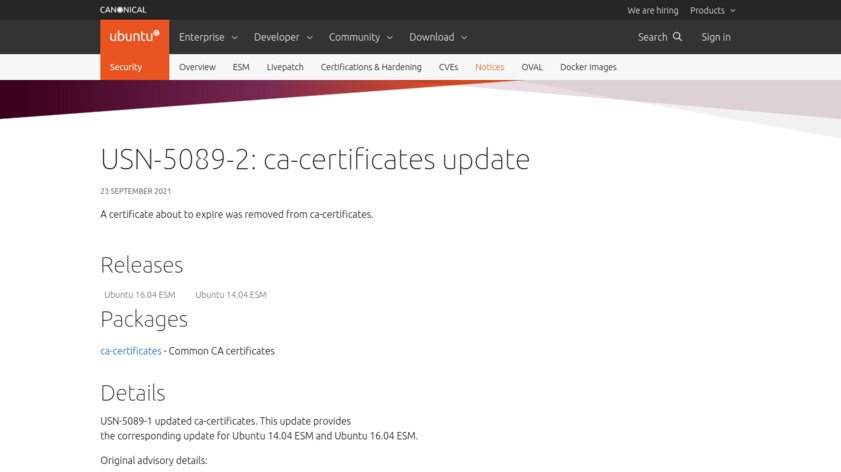This screenshot has width=841, height=472.
Task: Click the Details heading
Action: 132,393
